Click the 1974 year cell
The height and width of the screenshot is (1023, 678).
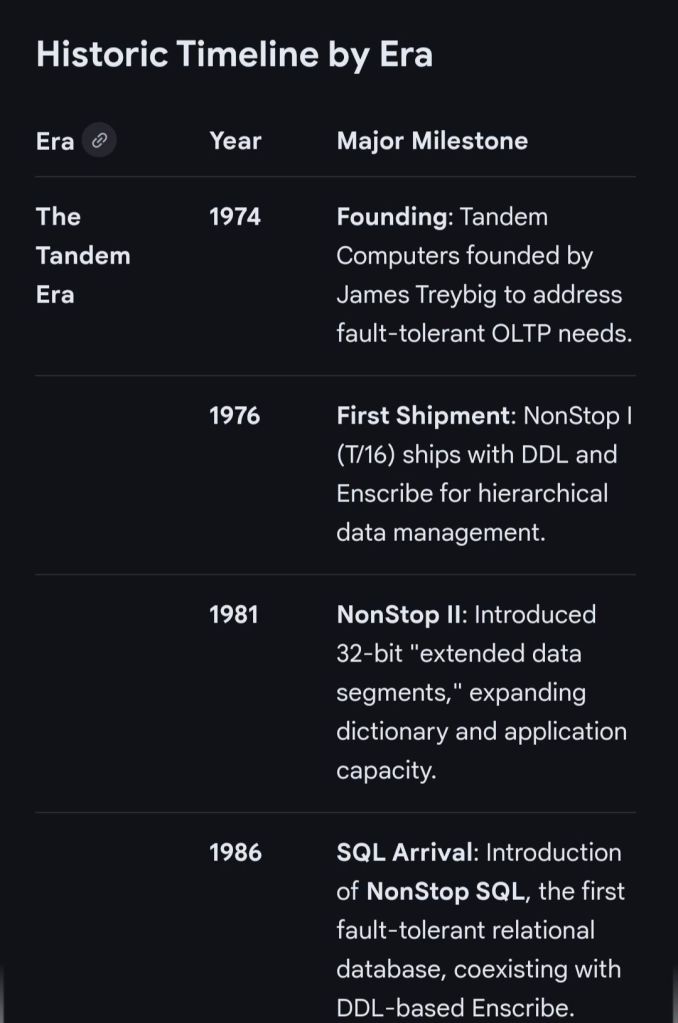point(235,216)
